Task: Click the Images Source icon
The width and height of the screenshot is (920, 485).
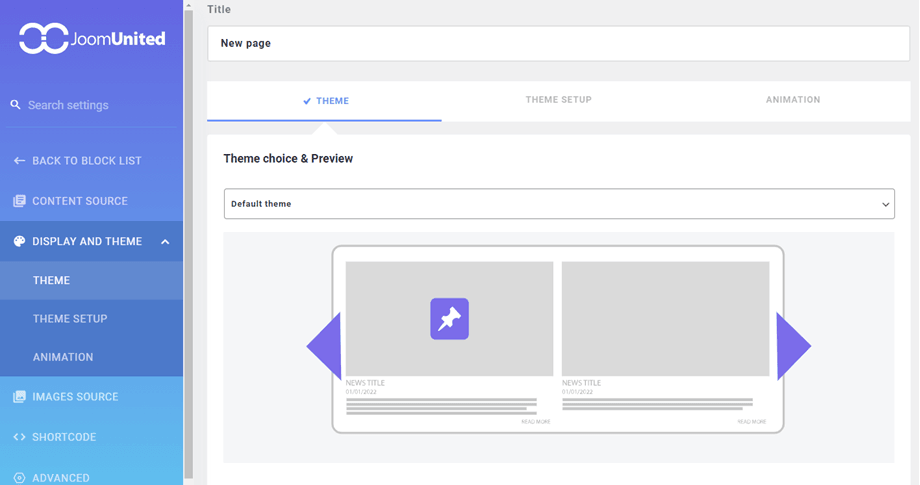Action: pos(19,397)
